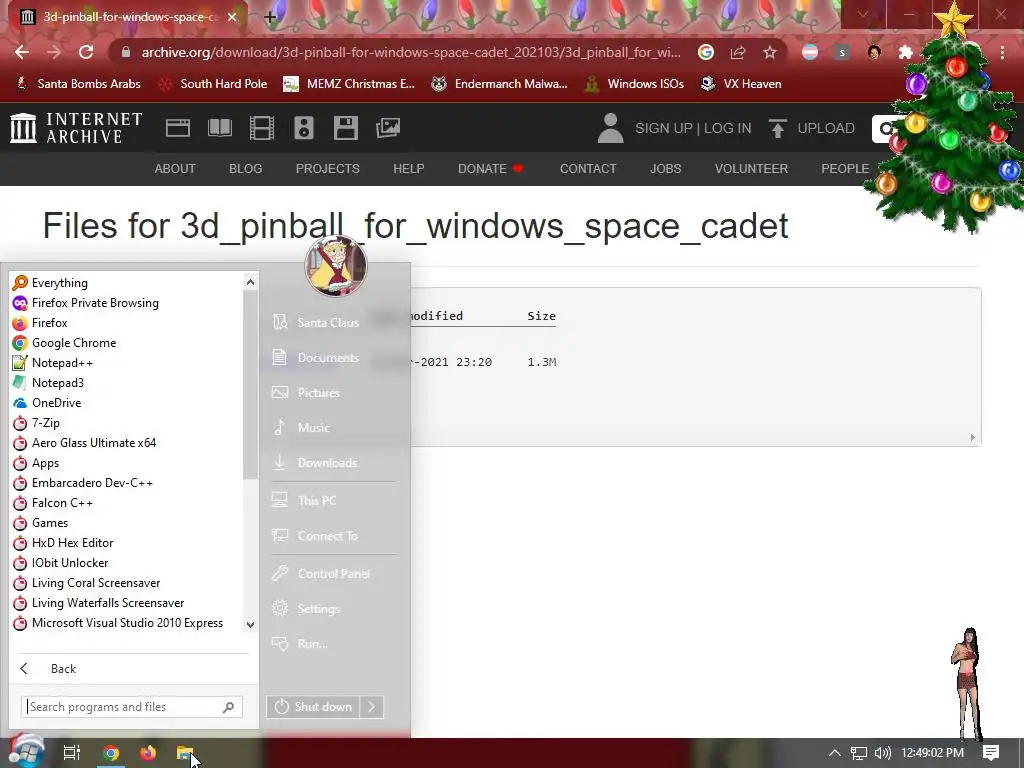Close the 3d-pinball tab
This screenshot has width=1024, height=768.
(232, 17)
